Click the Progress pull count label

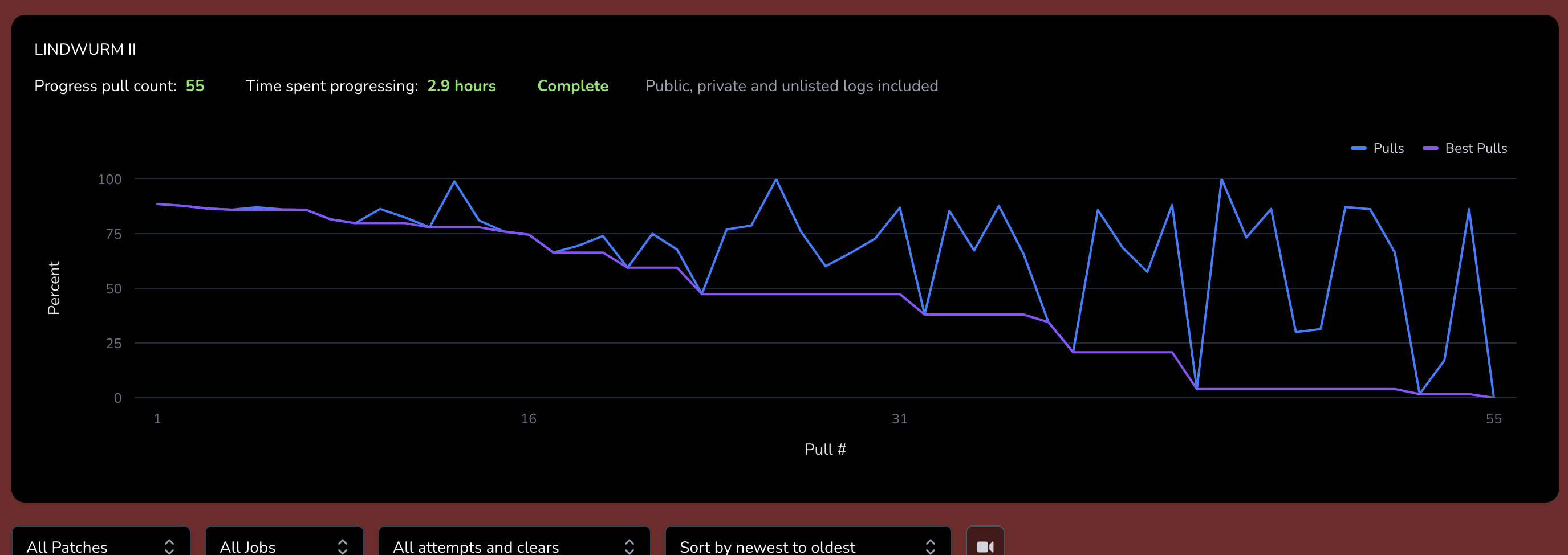click(105, 86)
